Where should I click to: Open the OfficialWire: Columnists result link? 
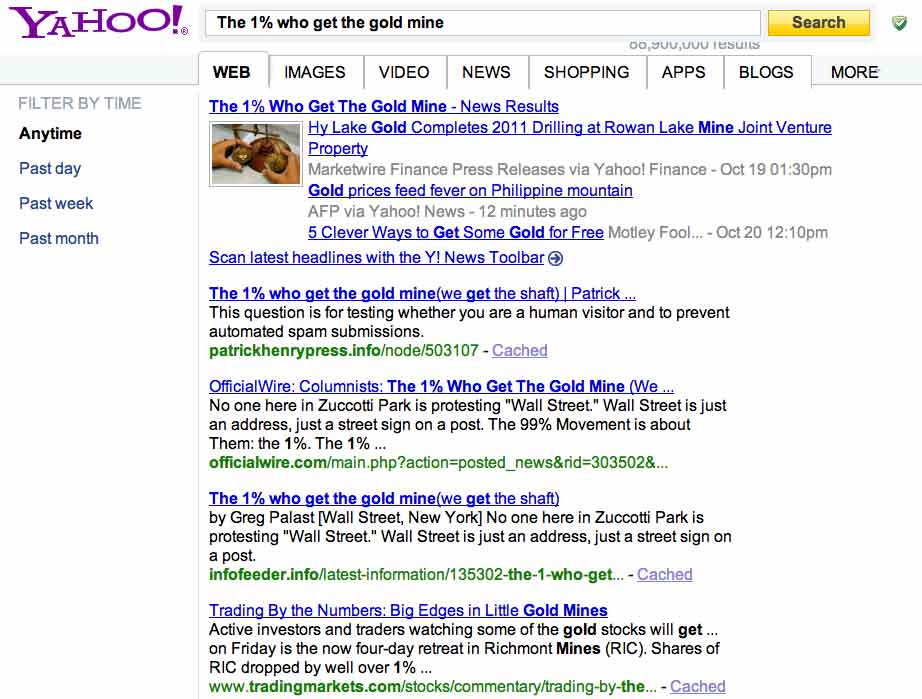pos(442,386)
